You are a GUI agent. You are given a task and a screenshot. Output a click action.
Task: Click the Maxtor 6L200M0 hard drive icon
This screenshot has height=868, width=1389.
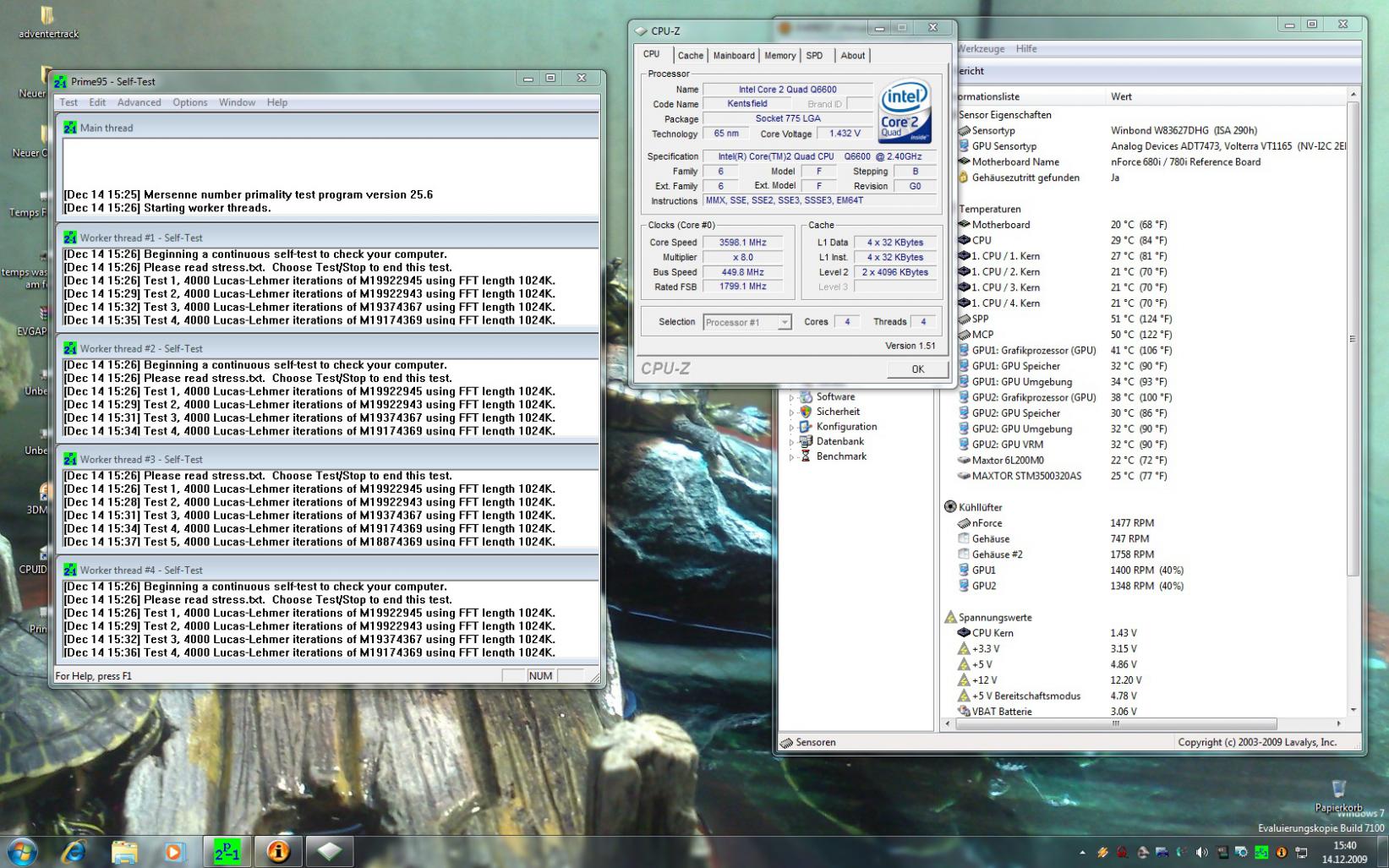pos(963,460)
